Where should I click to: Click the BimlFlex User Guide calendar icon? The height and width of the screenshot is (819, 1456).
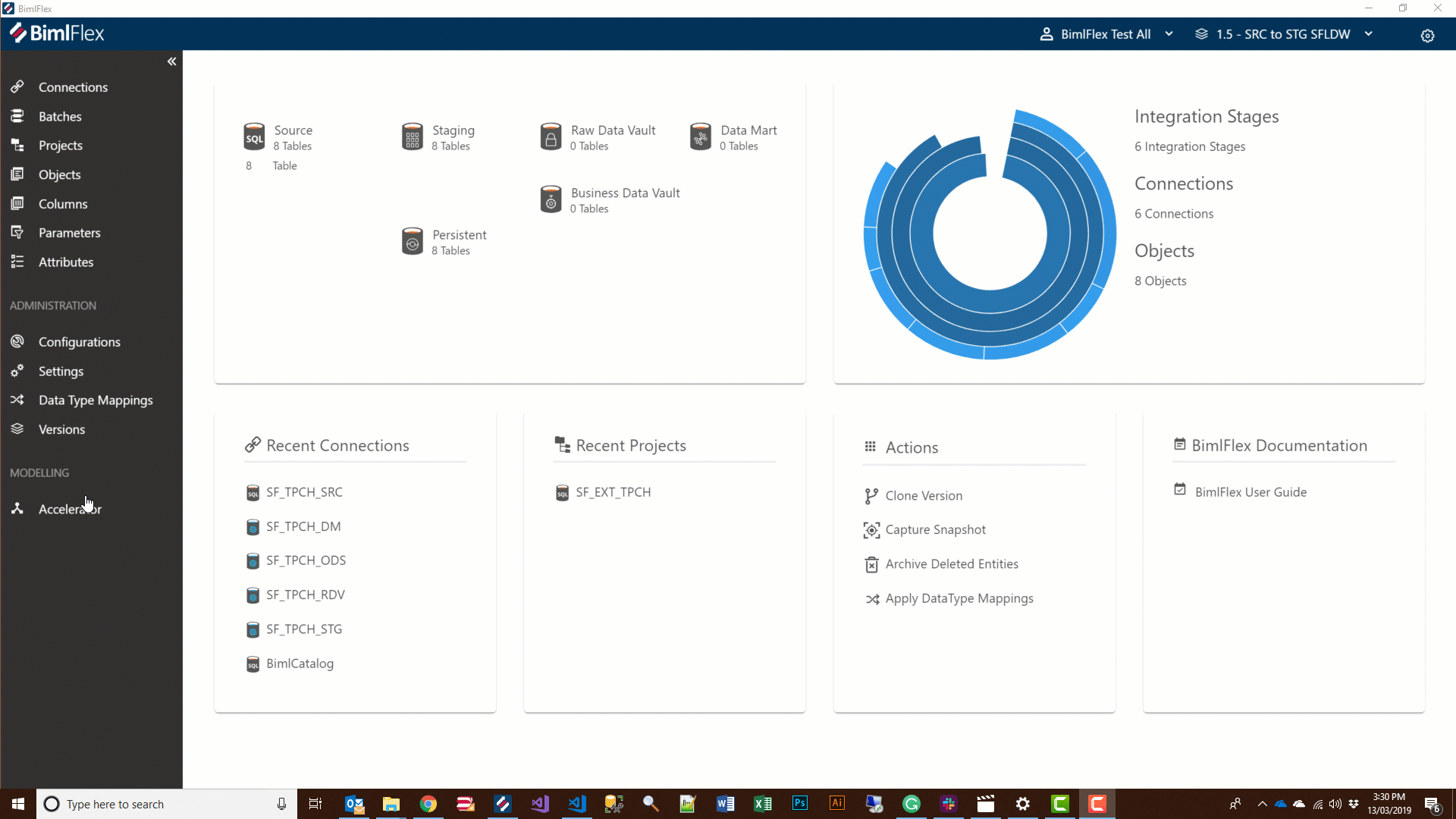[x=1180, y=490]
